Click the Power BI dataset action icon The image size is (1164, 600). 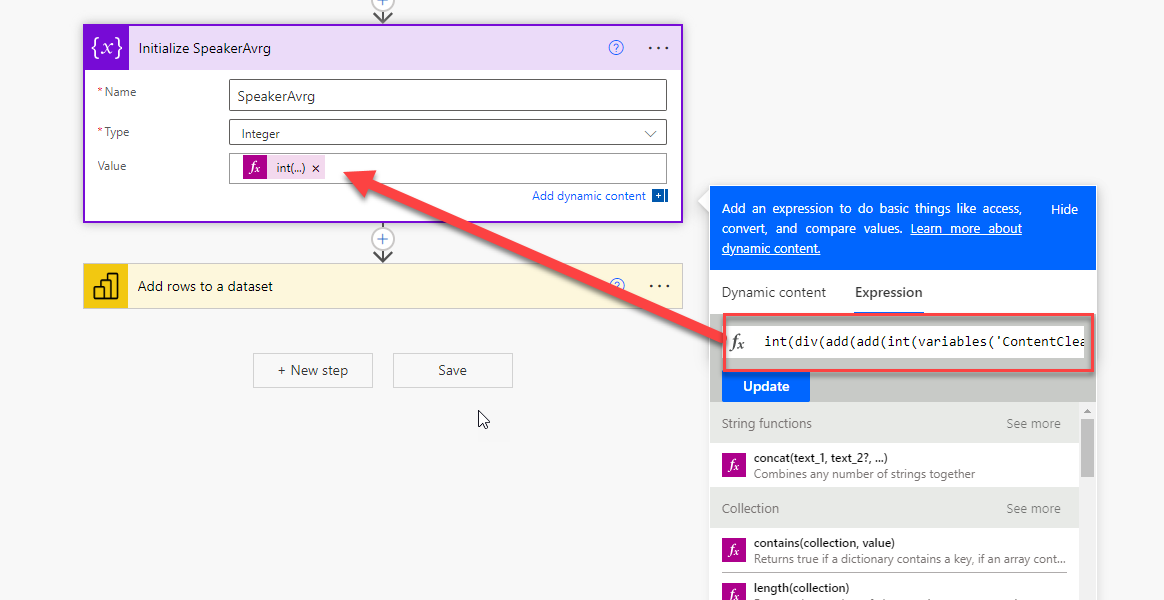[106, 287]
